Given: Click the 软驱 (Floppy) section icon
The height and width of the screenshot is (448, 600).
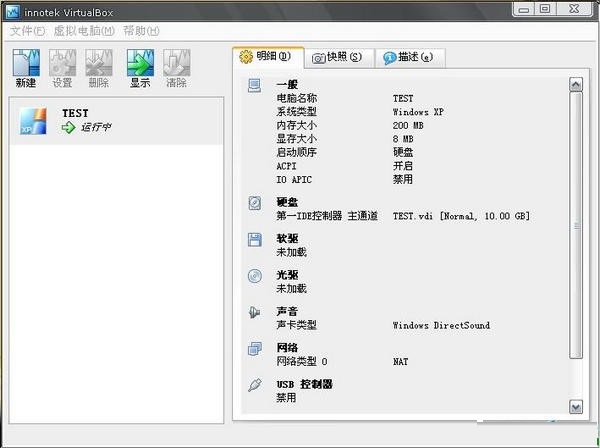Looking at the screenshot, I should click(254, 239).
